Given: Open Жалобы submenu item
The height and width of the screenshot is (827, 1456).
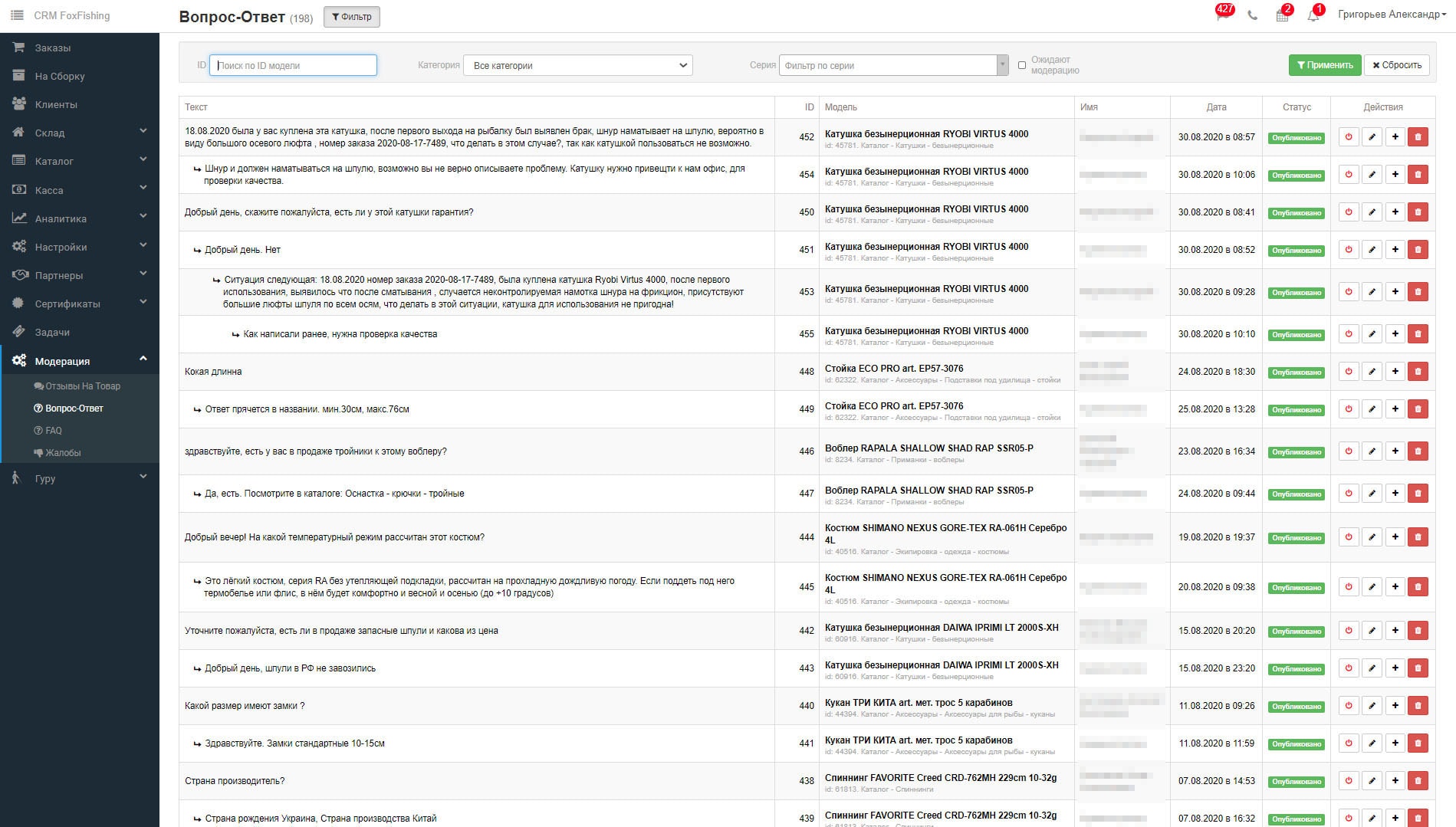Looking at the screenshot, I should 58,453.
